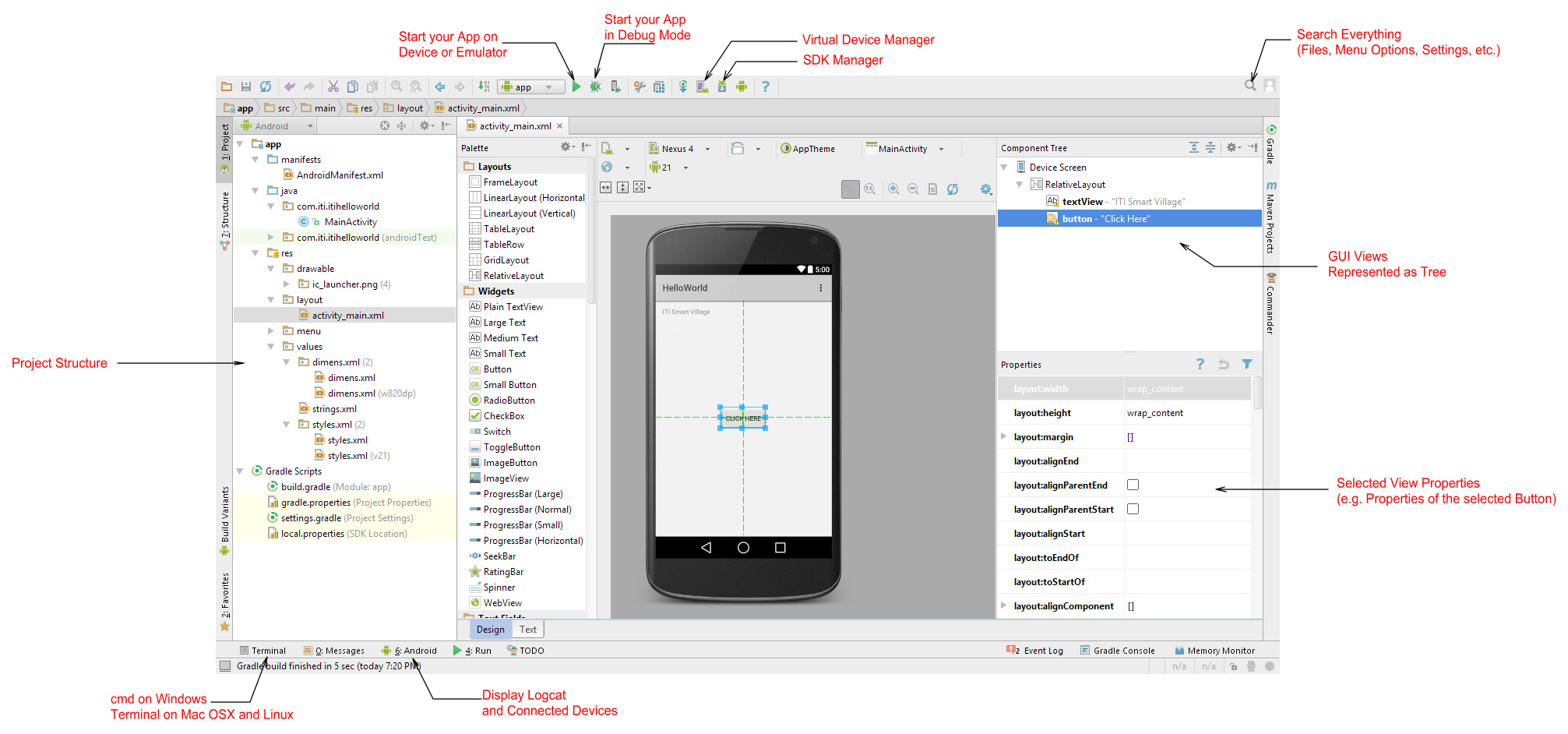The image size is (1568, 734).
Task: Select the SeekBar widget in Palette
Action: 499,556
